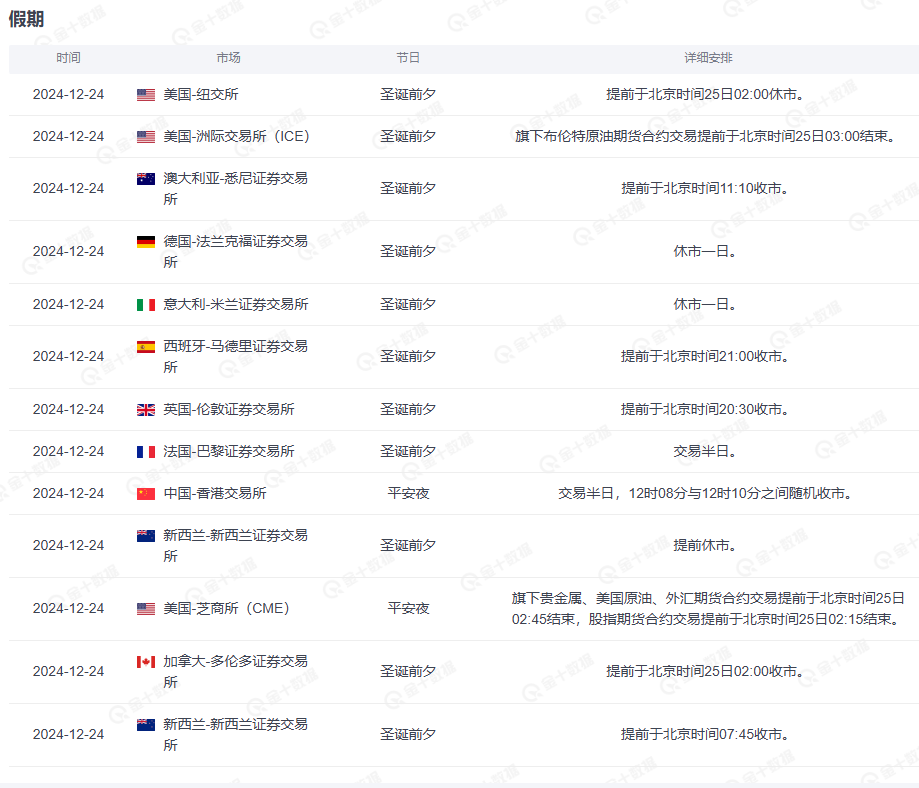Click the 平安夜 label in the 香港交易所 row
Image resolution: width=919 pixels, height=788 pixels.
coord(408,494)
